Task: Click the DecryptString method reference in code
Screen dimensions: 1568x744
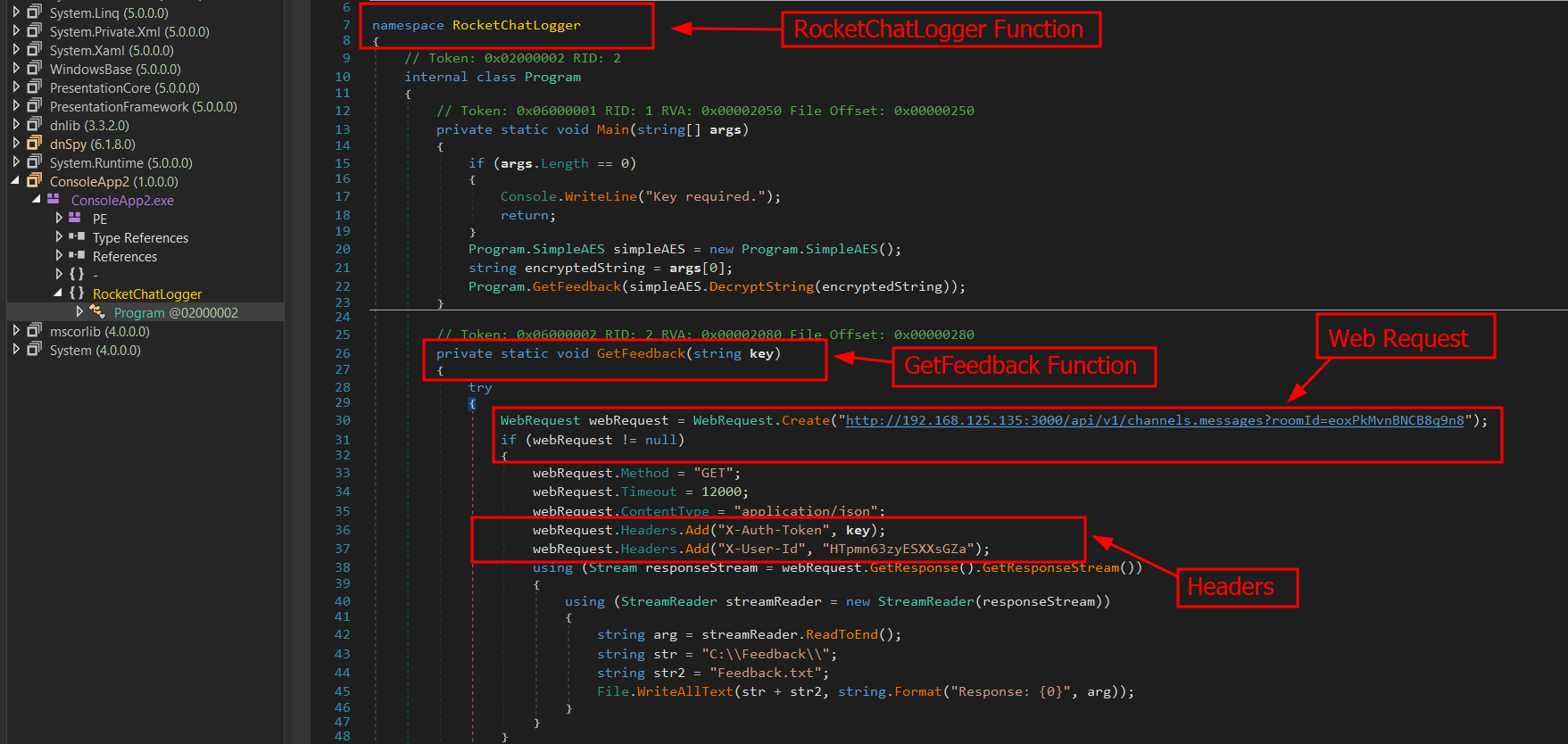Action: (761, 286)
